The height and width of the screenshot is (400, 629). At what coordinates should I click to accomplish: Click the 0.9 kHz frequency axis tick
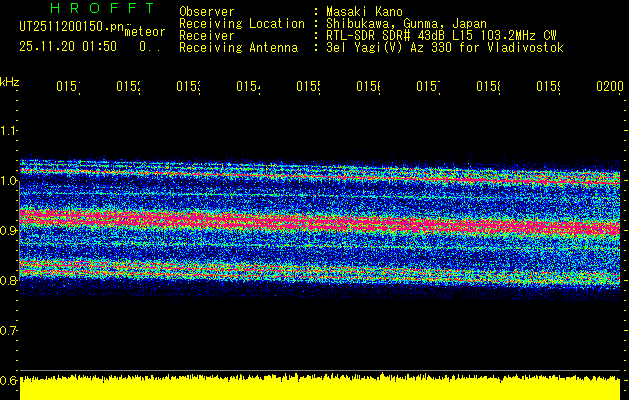tap(9, 231)
